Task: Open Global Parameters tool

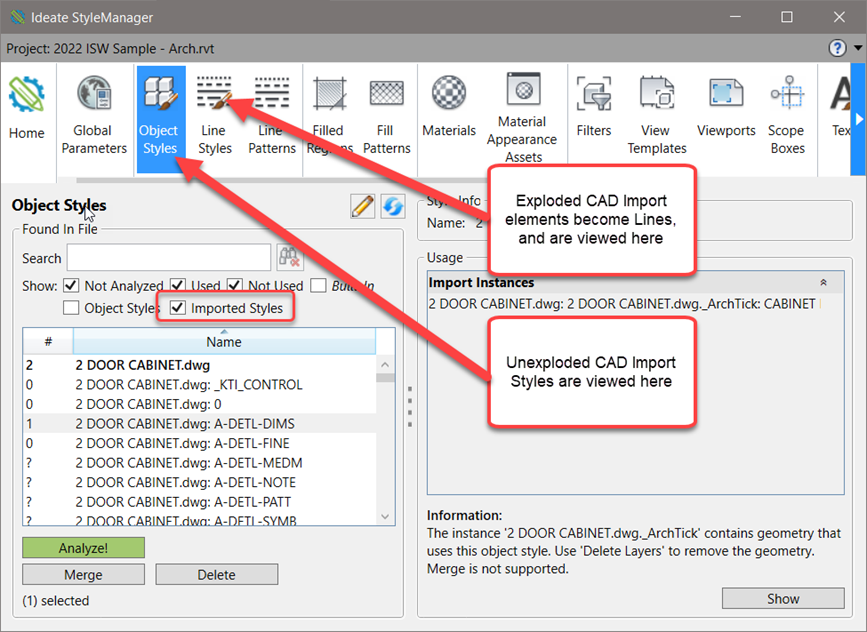Action: pos(93,116)
